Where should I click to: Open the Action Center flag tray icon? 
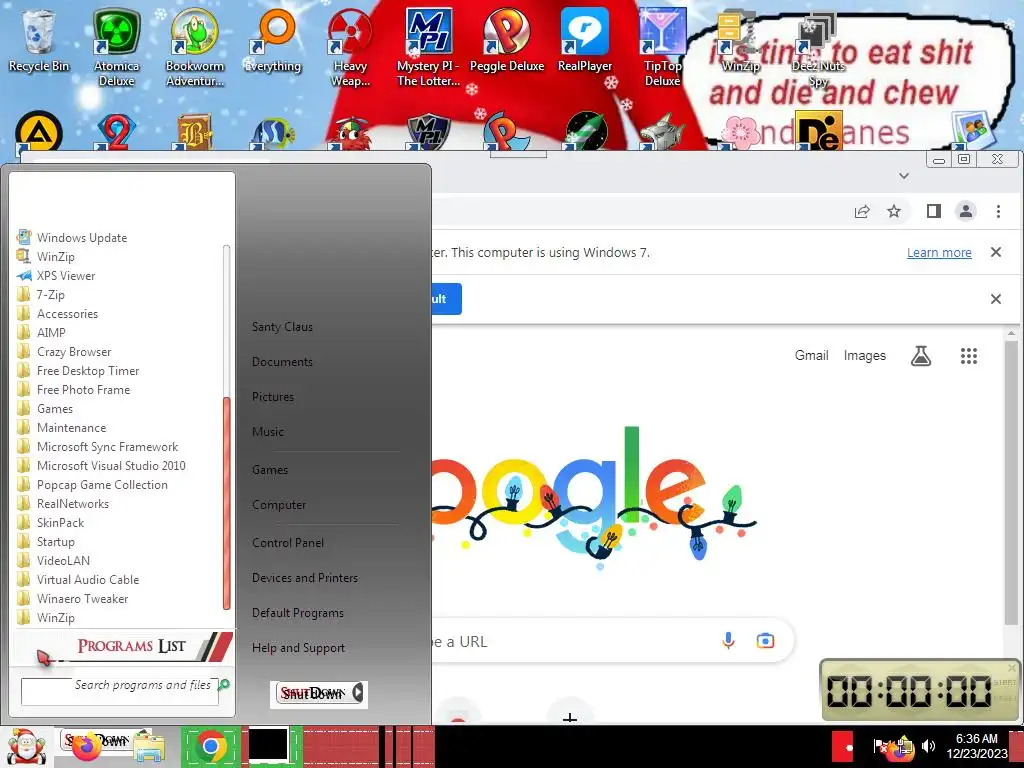tap(880, 746)
